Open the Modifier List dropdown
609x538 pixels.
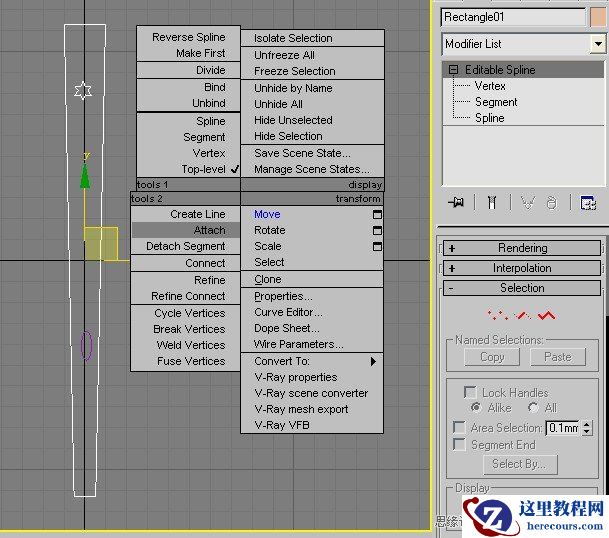pos(598,44)
